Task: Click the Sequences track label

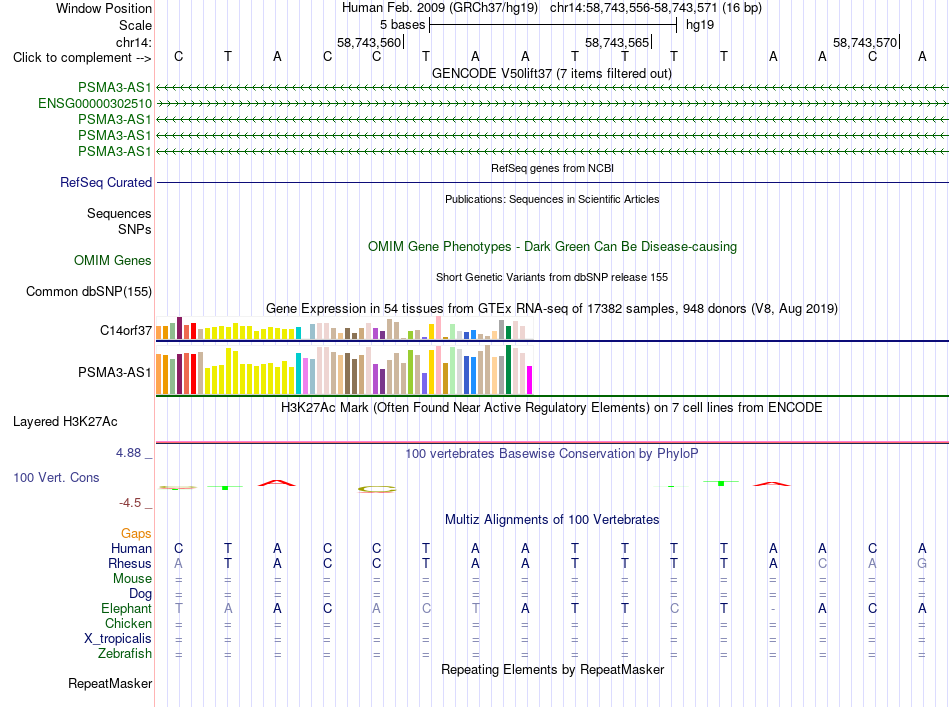Action: [x=119, y=213]
